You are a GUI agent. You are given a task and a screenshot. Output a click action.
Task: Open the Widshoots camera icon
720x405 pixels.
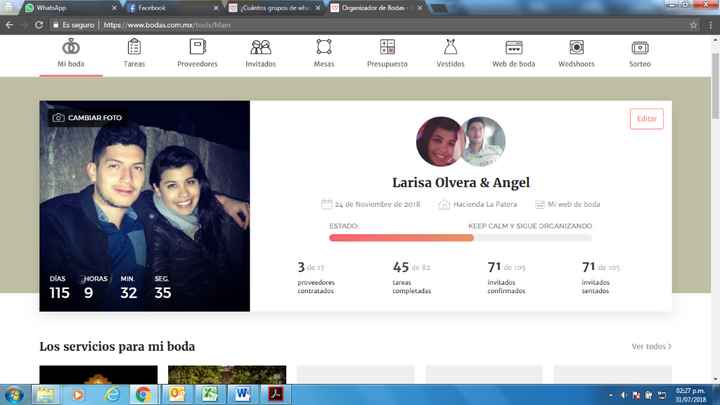click(x=576, y=48)
